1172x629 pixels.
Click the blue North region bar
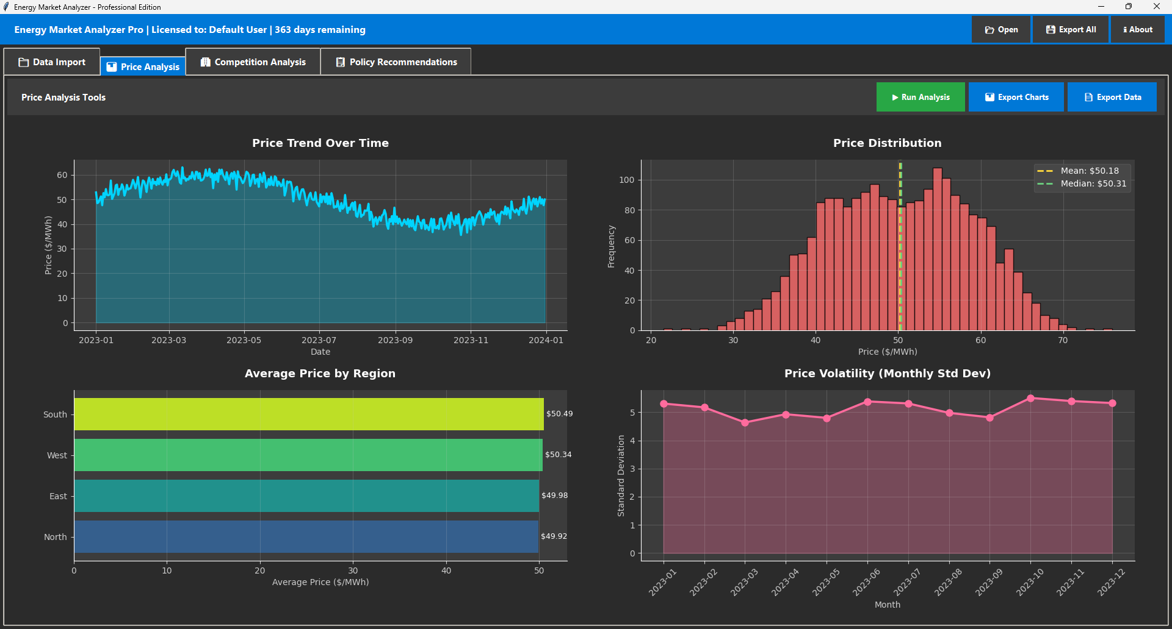coord(306,537)
